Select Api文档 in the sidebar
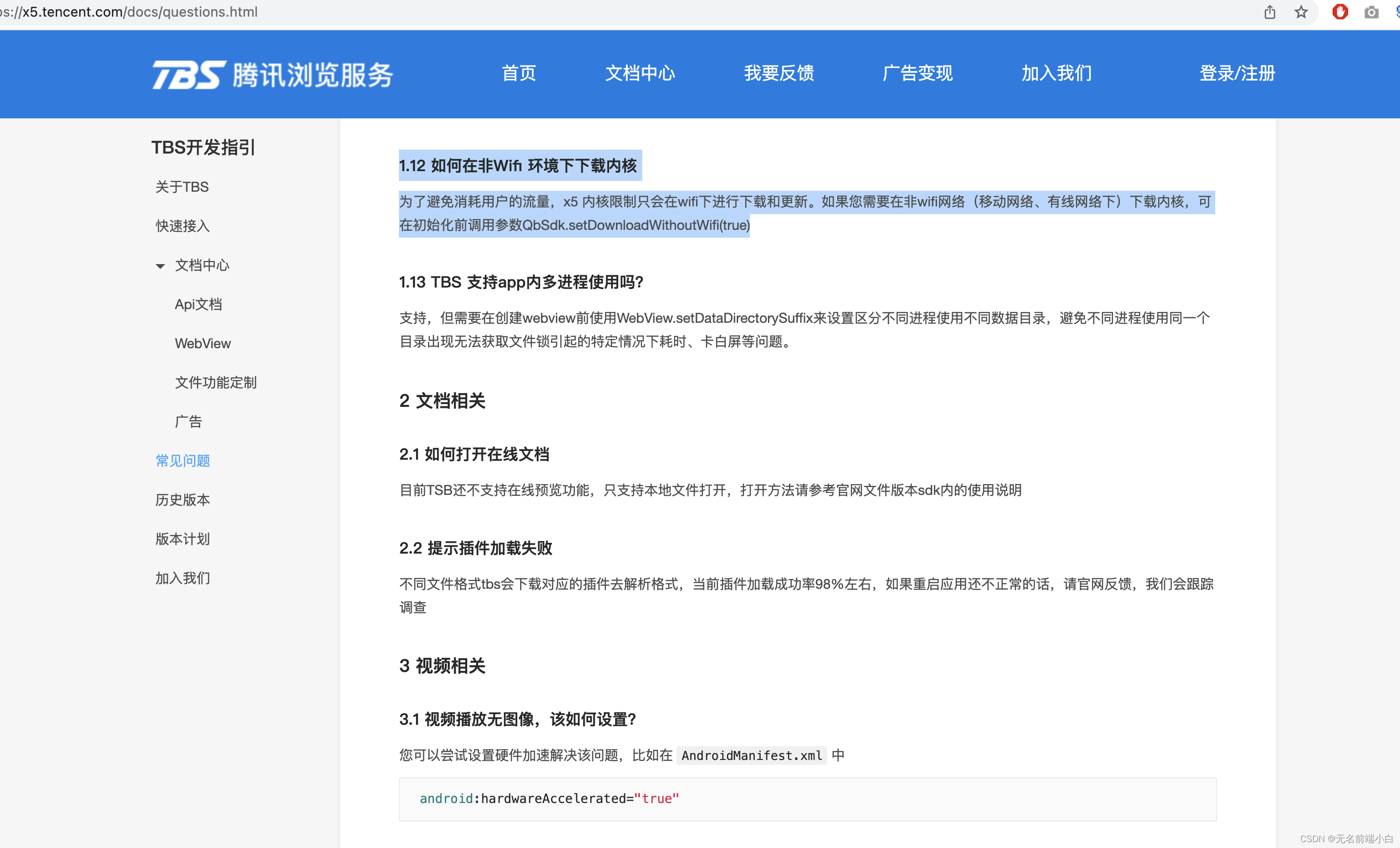Image resolution: width=1400 pixels, height=848 pixels. coord(198,305)
